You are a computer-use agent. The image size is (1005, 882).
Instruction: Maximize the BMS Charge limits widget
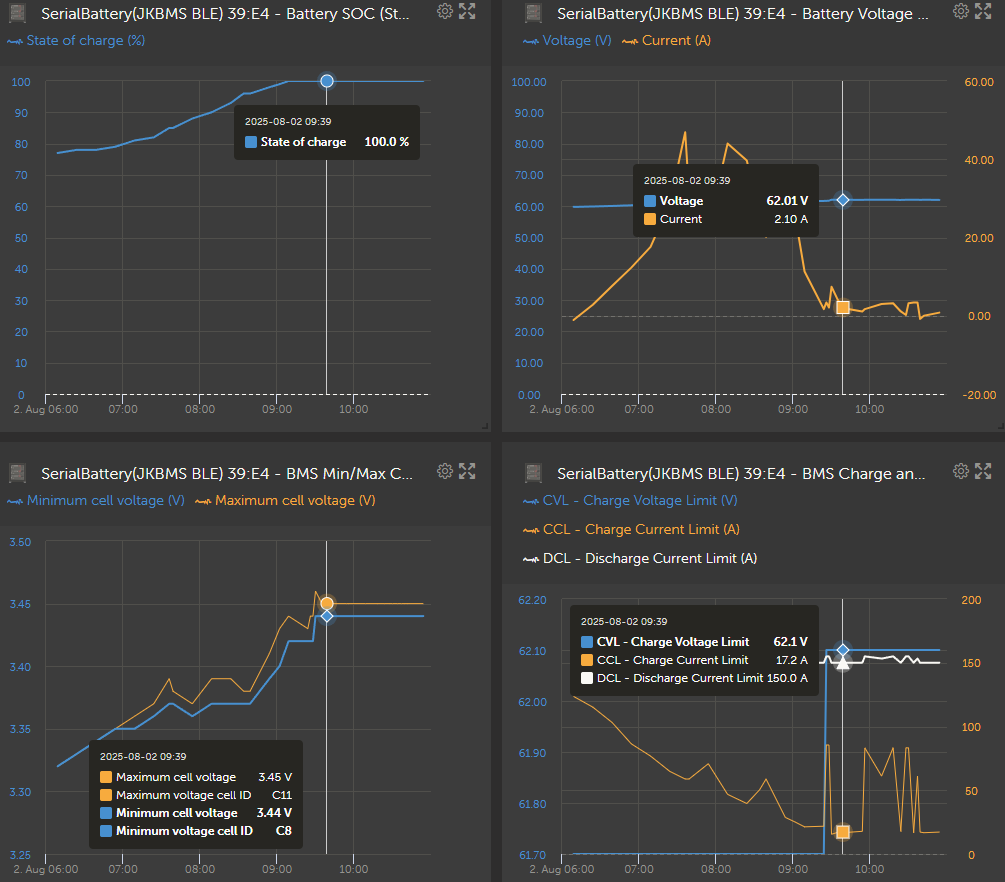tap(983, 471)
